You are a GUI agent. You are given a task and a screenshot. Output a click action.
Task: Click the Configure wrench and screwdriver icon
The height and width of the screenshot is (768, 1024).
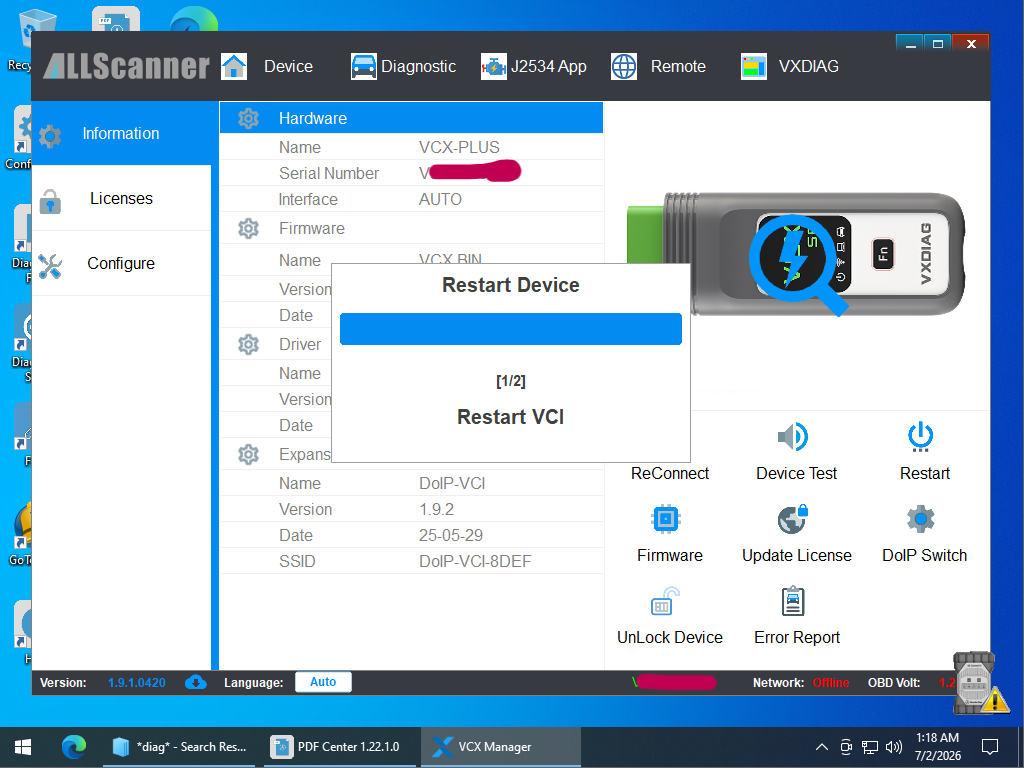50,266
